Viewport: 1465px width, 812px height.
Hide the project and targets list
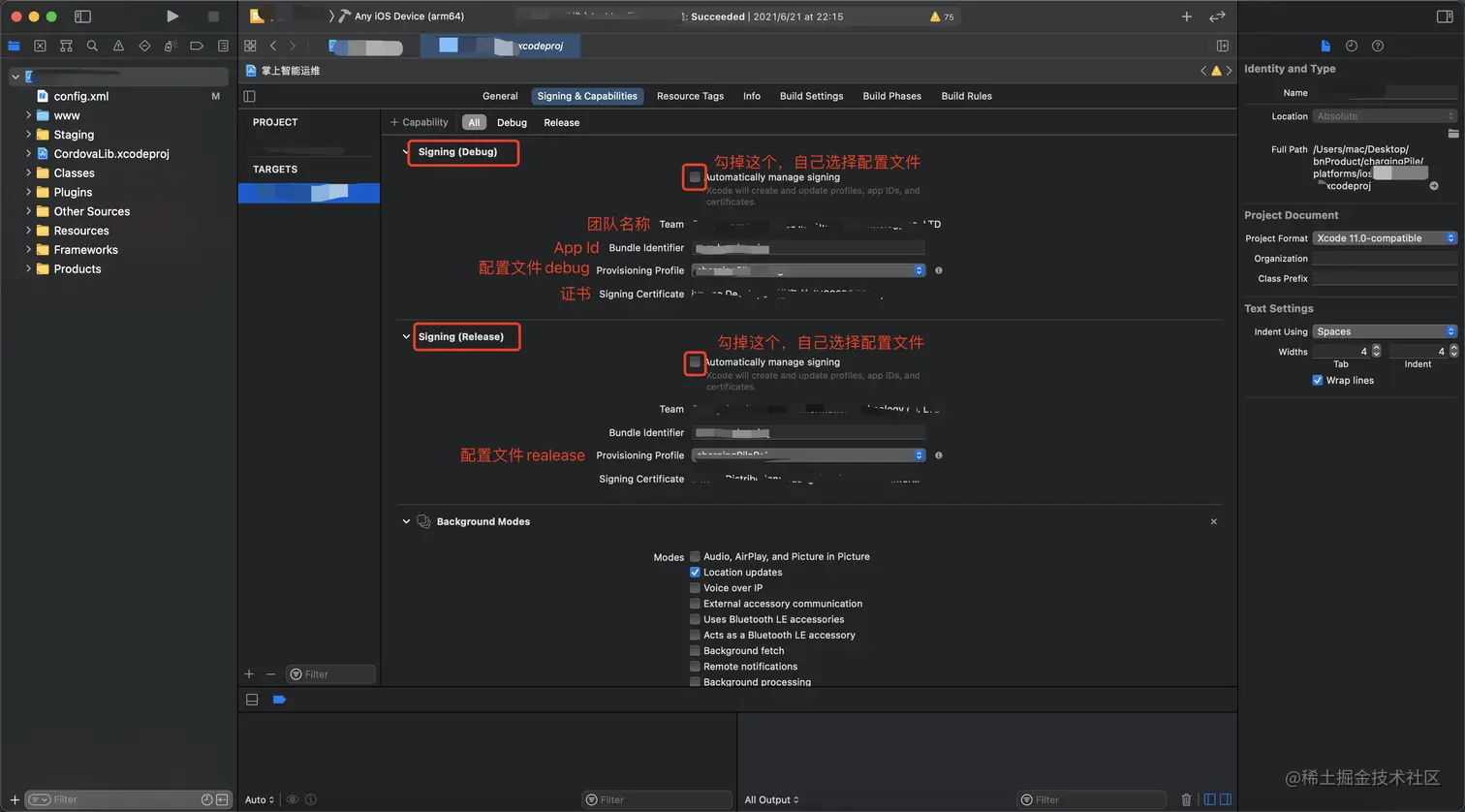tap(250, 96)
